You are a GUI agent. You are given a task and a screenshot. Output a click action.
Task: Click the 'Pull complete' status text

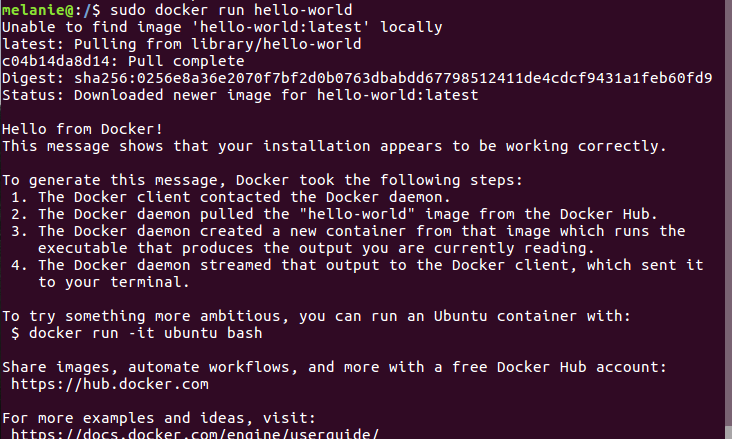pyautogui.click(x=186, y=61)
